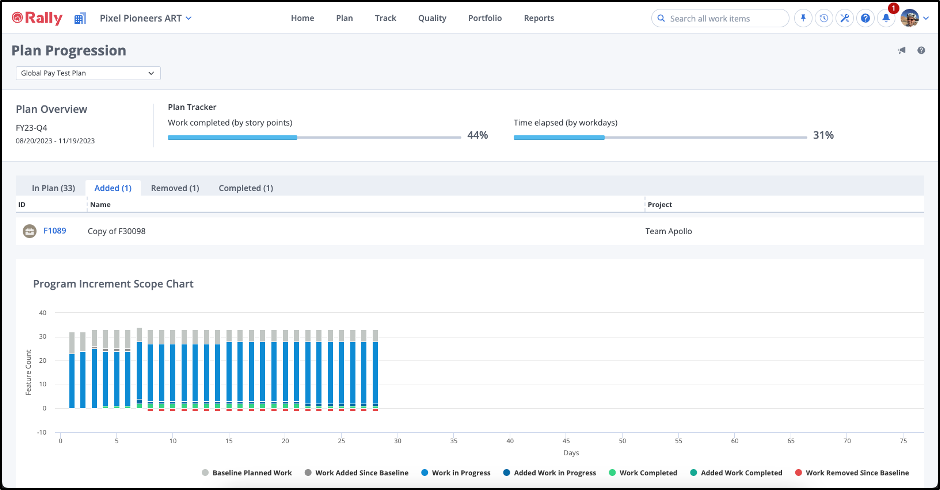Image resolution: width=940 pixels, height=490 pixels.
Task: Switch to the Removed (1) tab
Action: click(175, 187)
